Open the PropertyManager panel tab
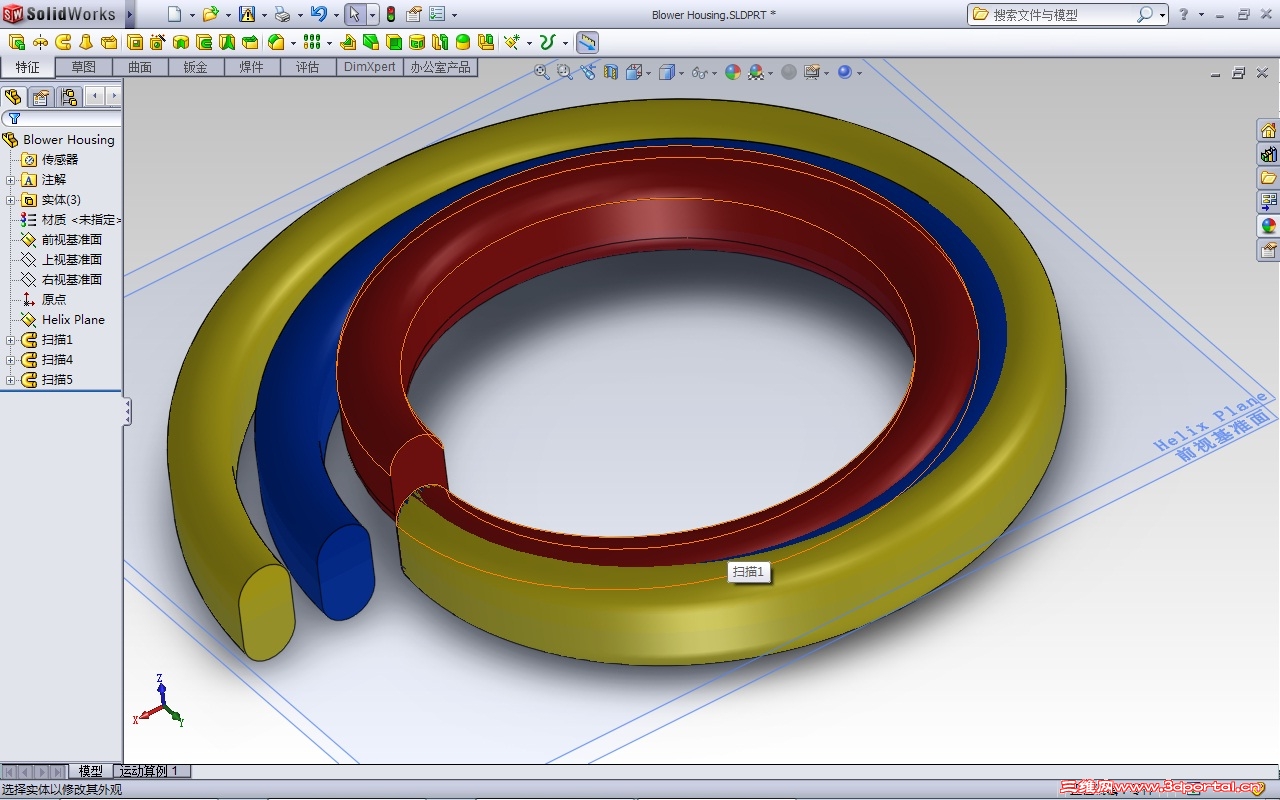The height and width of the screenshot is (800, 1280). click(x=40, y=97)
